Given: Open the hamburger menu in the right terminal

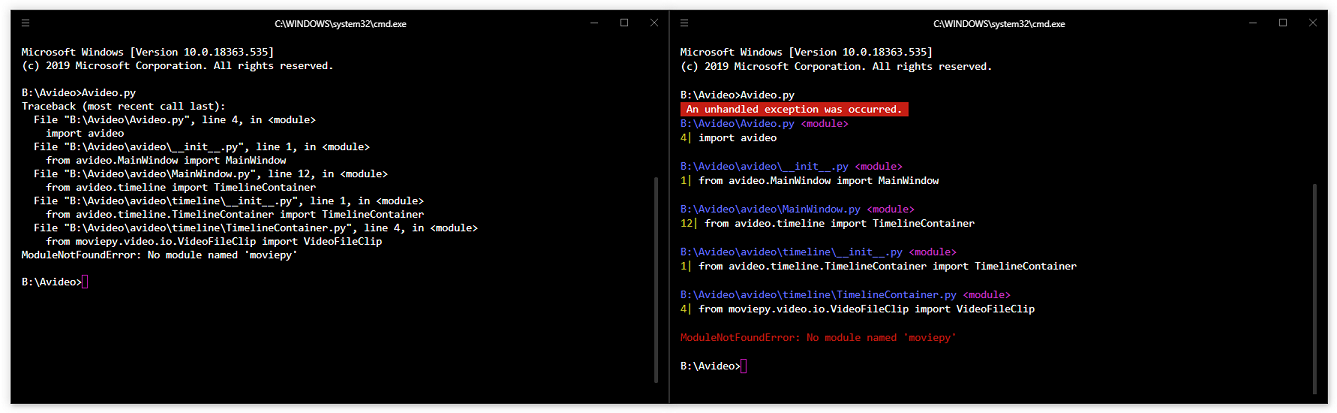Looking at the screenshot, I should pyautogui.click(x=684, y=22).
